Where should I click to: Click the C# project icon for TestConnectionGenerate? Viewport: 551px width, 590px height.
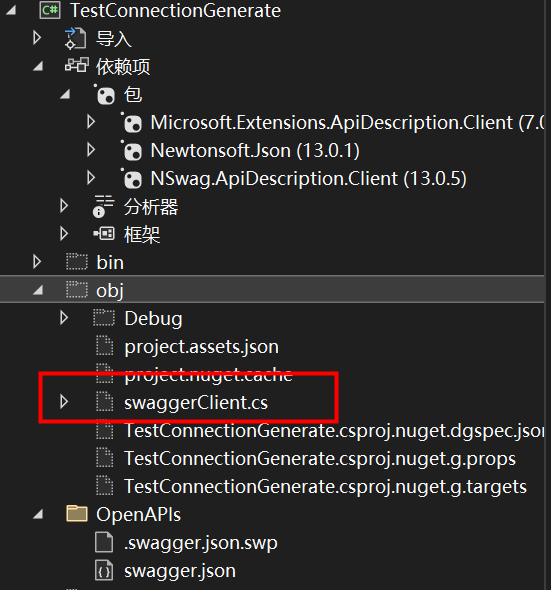50,10
